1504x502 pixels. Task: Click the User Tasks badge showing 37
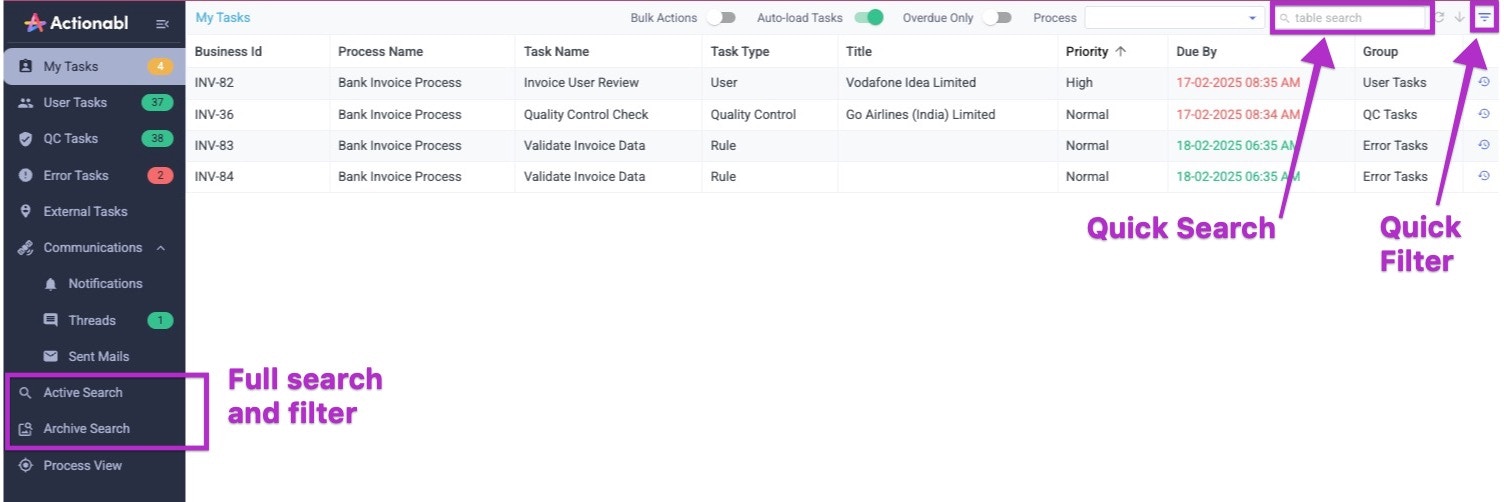click(x=158, y=102)
